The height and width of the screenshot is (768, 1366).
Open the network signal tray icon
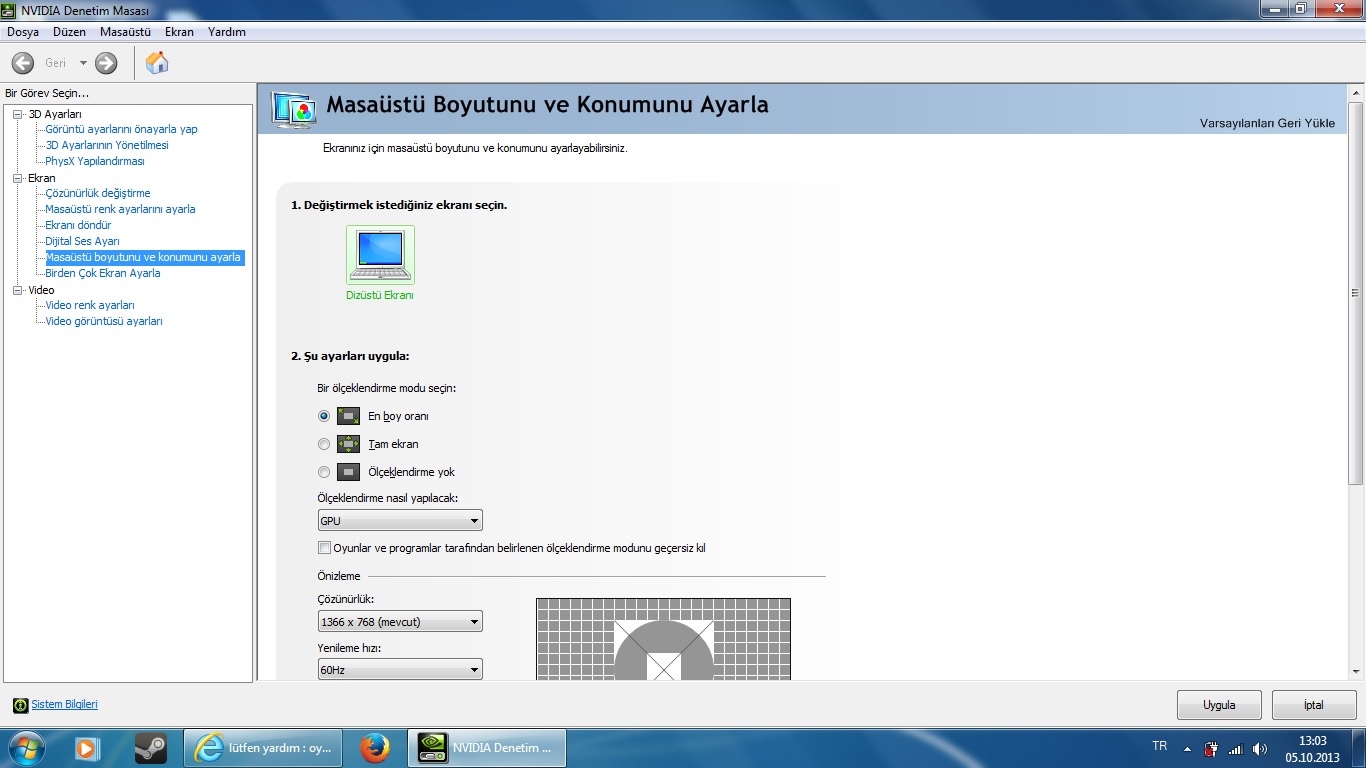pyautogui.click(x=1235, y=748)
